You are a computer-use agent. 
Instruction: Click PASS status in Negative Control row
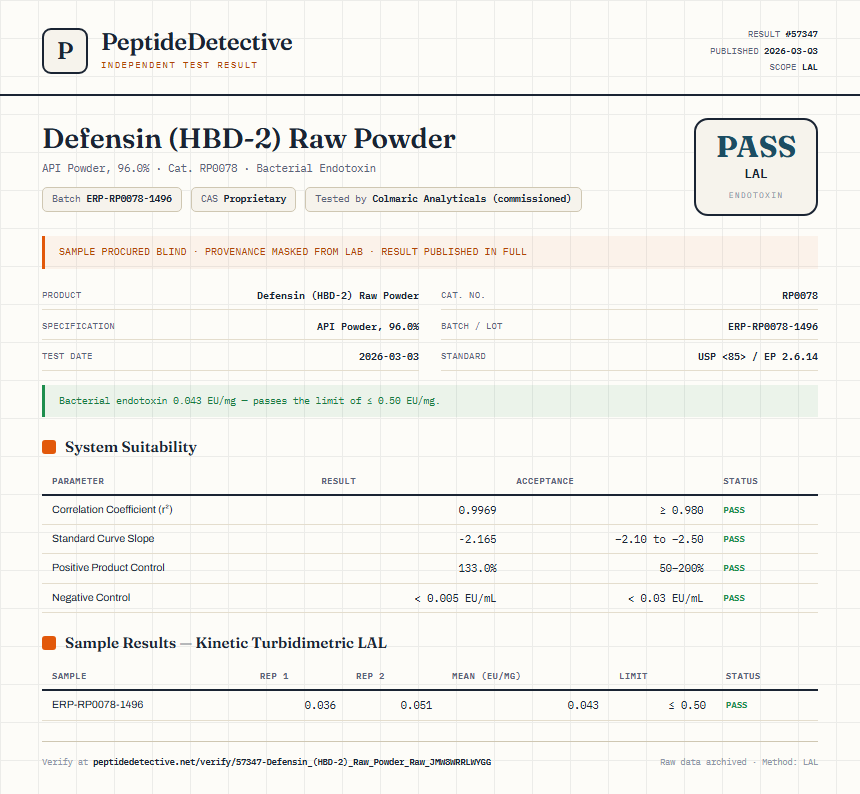734,598
